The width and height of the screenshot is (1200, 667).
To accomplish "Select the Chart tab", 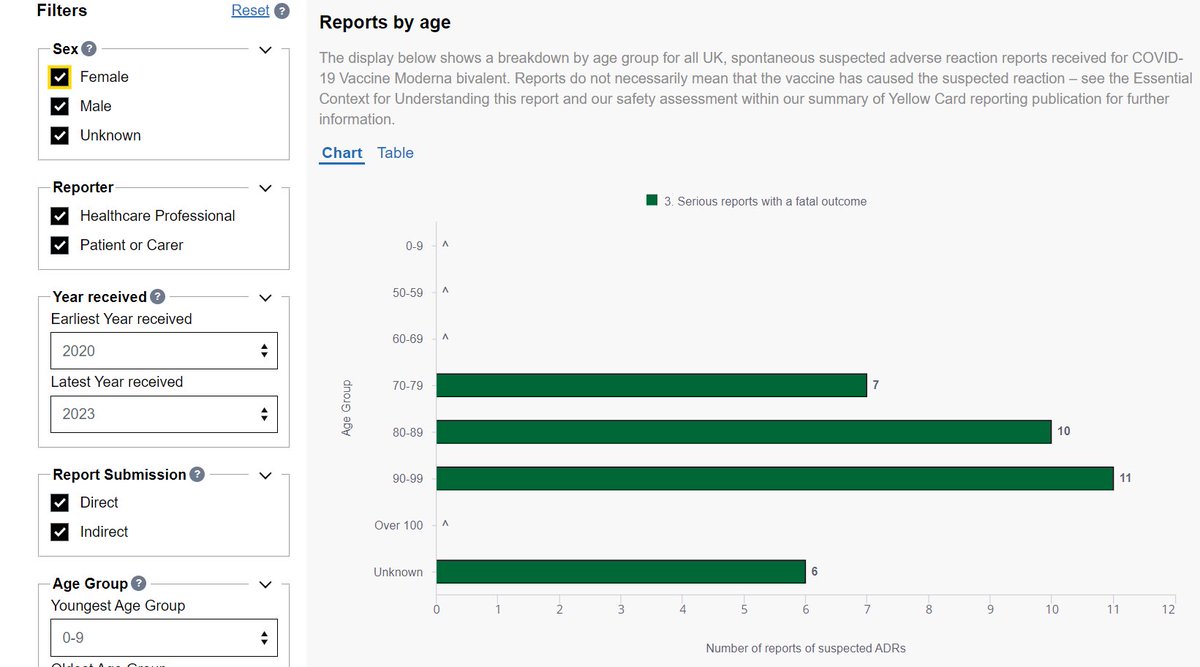I will pos(342,153).
